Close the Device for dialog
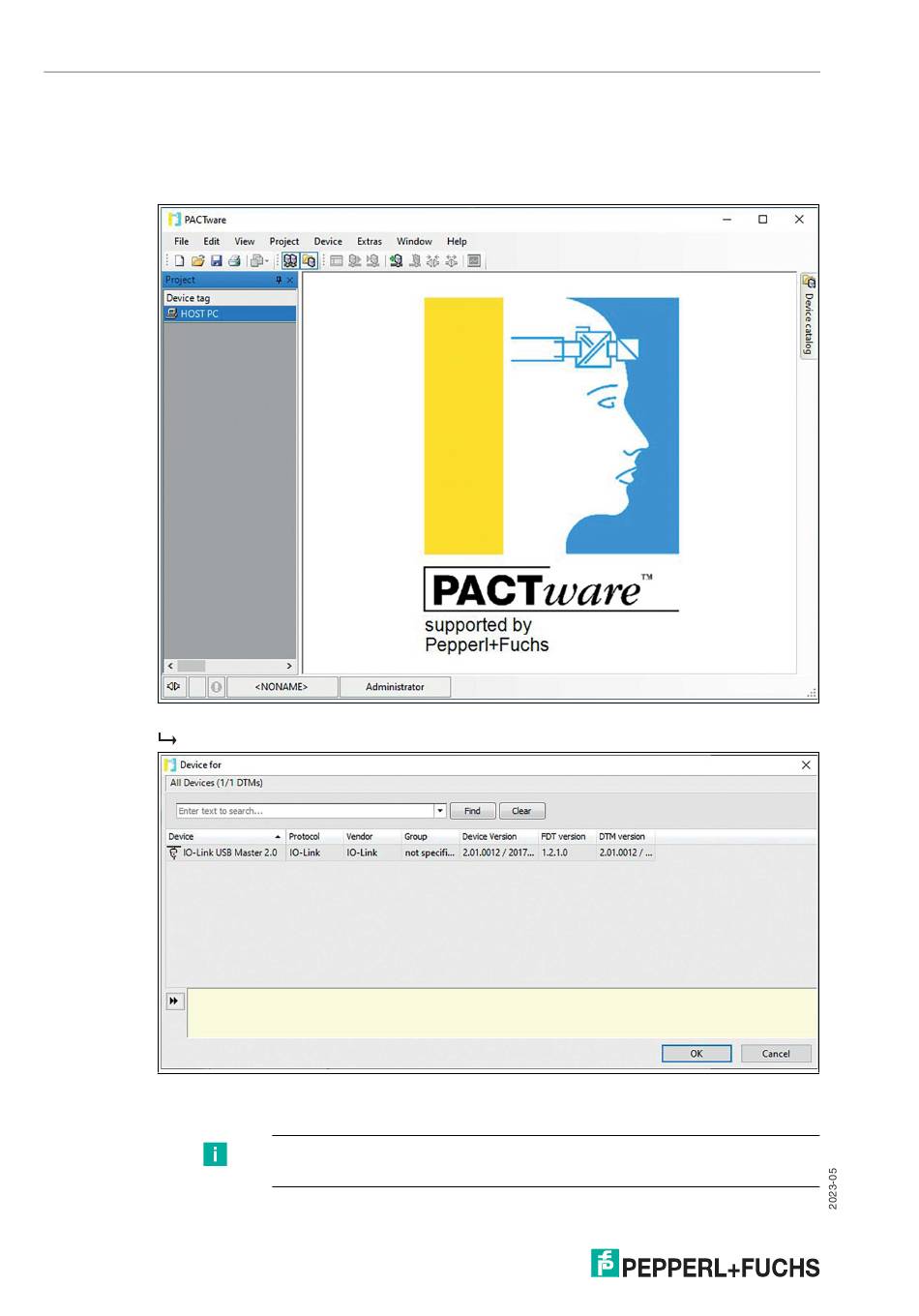 [x=806, y=765]
